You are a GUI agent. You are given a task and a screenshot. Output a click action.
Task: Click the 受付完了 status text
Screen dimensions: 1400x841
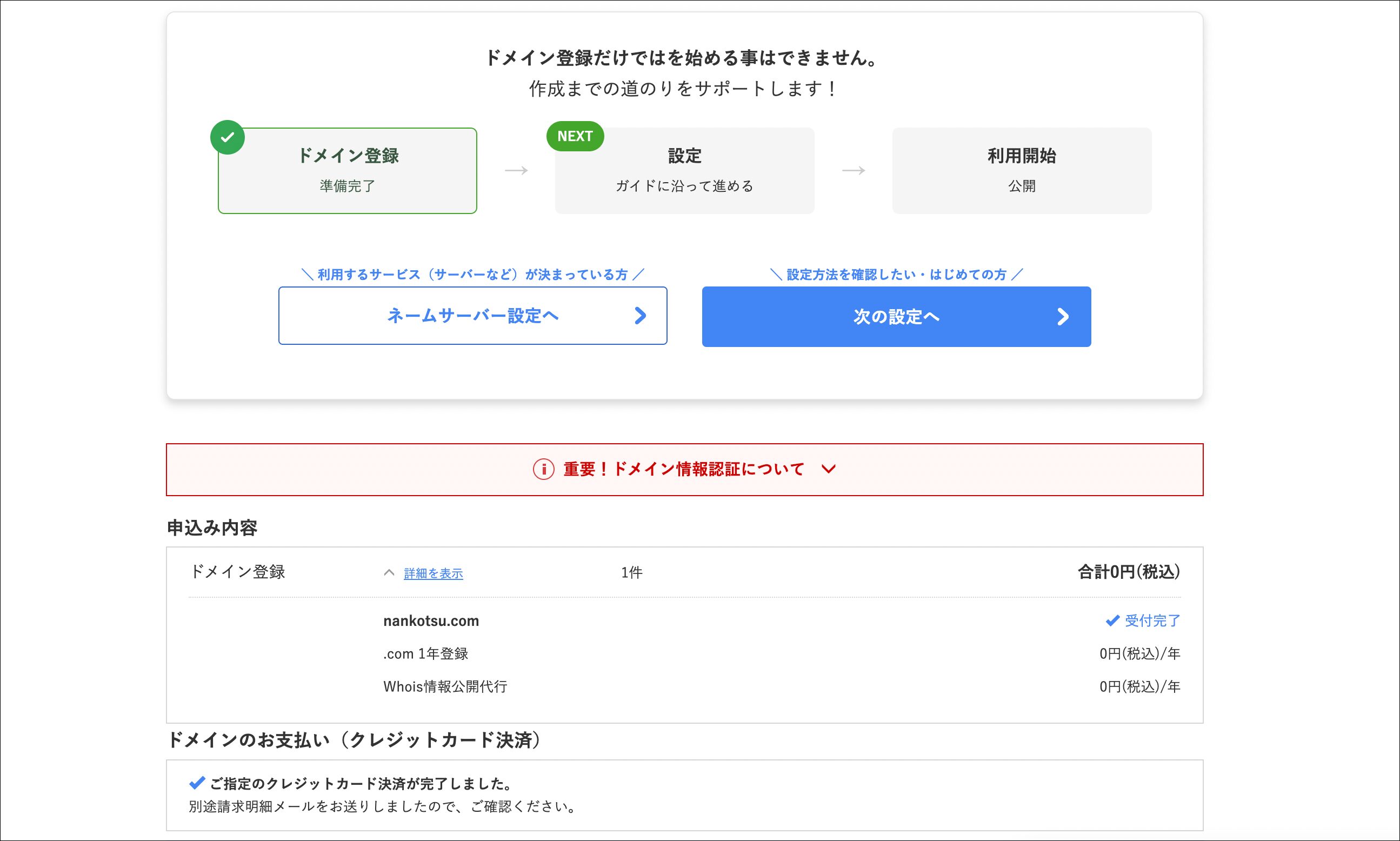(x=1152, y=620)
